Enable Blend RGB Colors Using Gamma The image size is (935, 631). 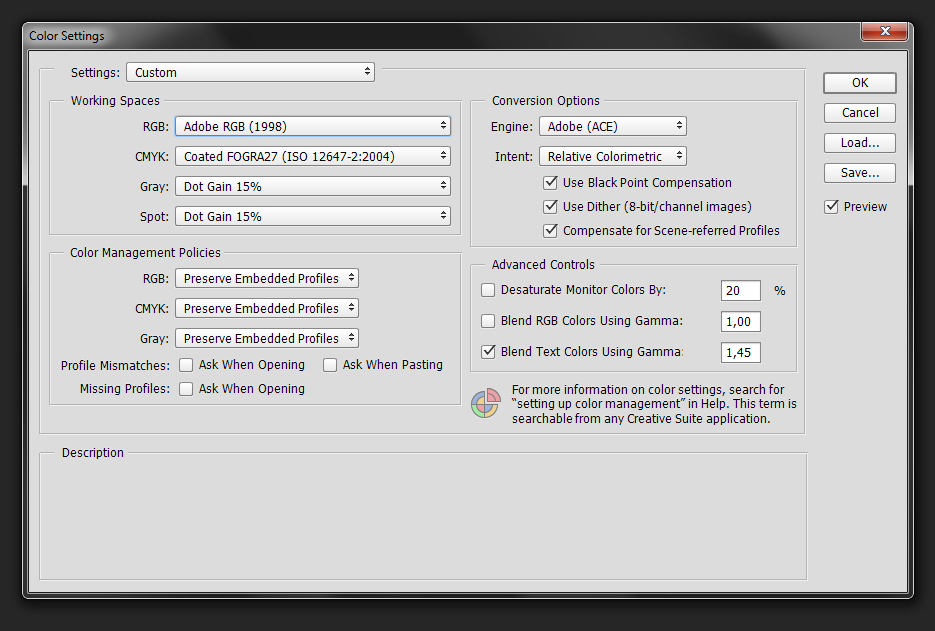(x=488, y=321)
